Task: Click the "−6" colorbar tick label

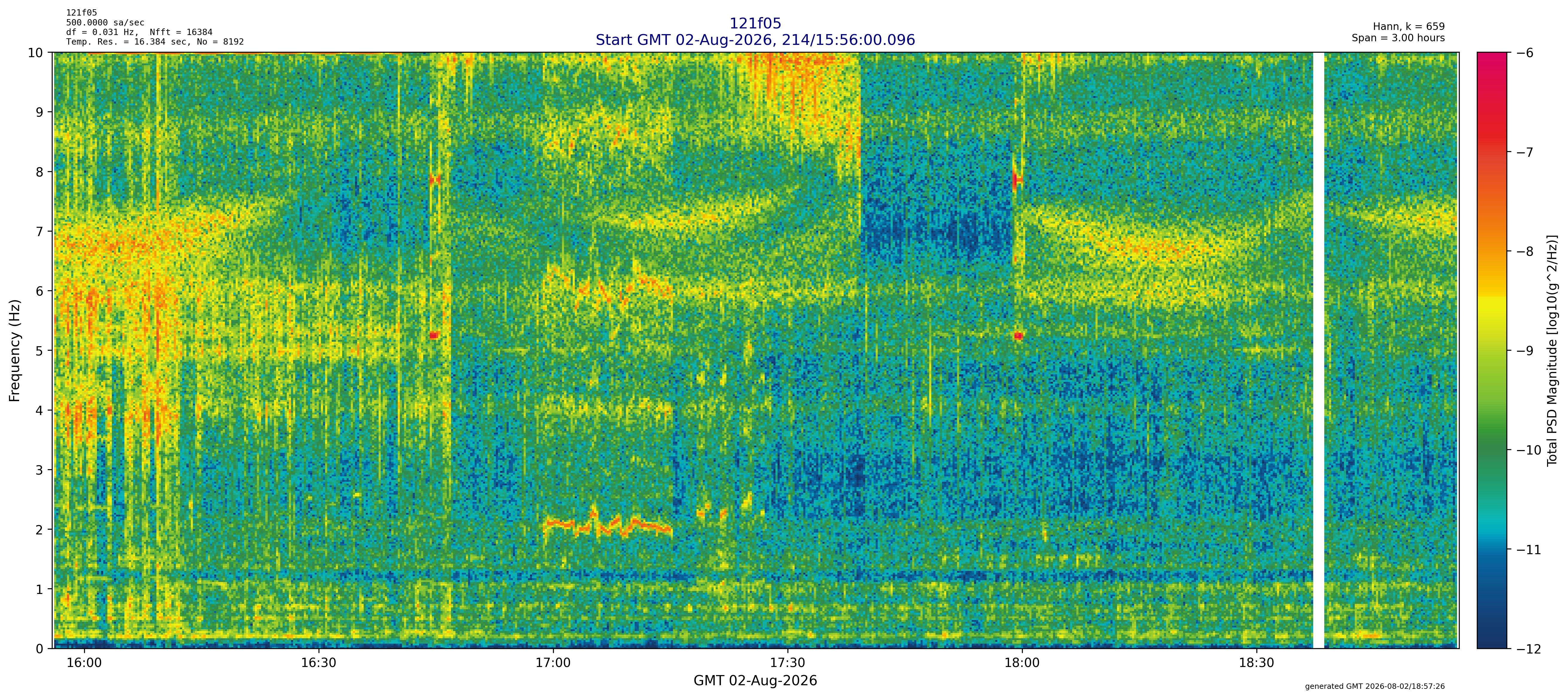Action: 1524,53
